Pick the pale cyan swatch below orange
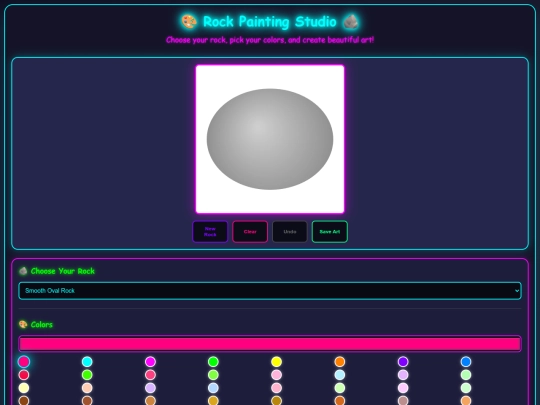 pyautogui.click(x=340, y=375)
